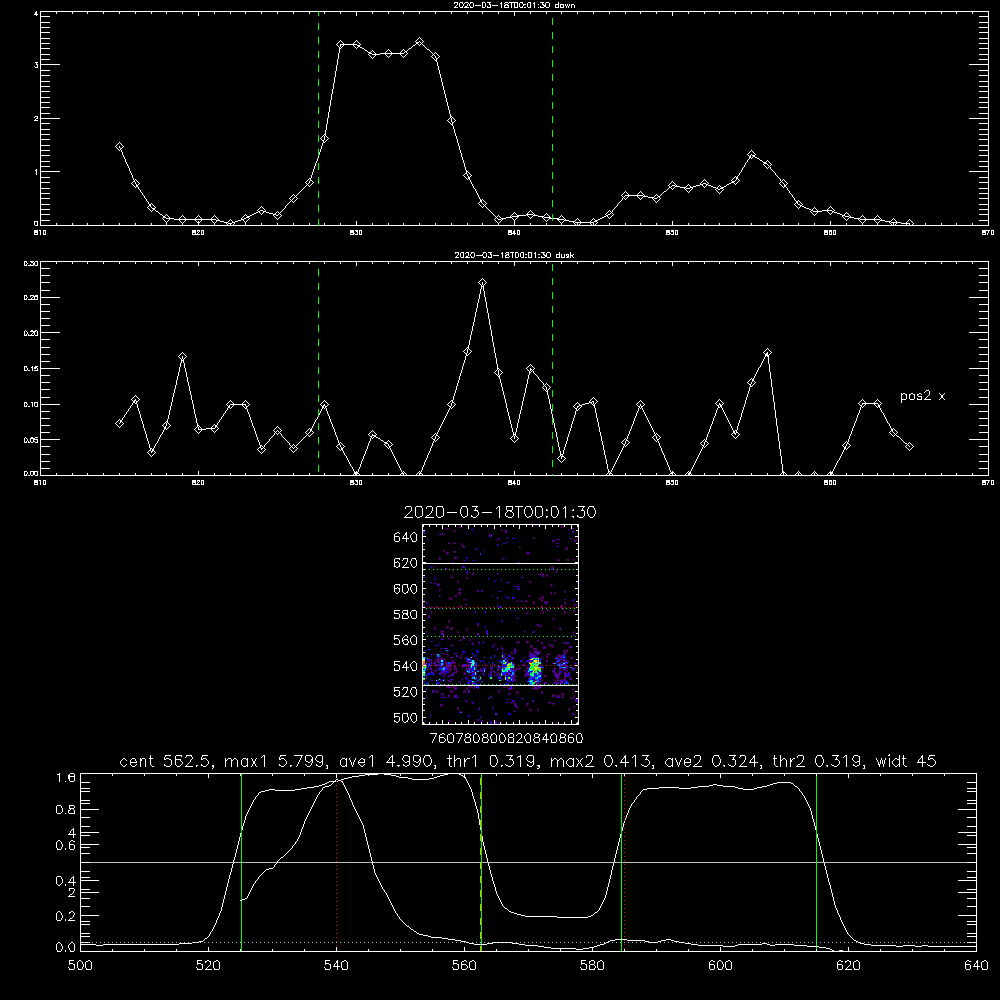Click the "640" y-axis label beside spectrogram

406,537
